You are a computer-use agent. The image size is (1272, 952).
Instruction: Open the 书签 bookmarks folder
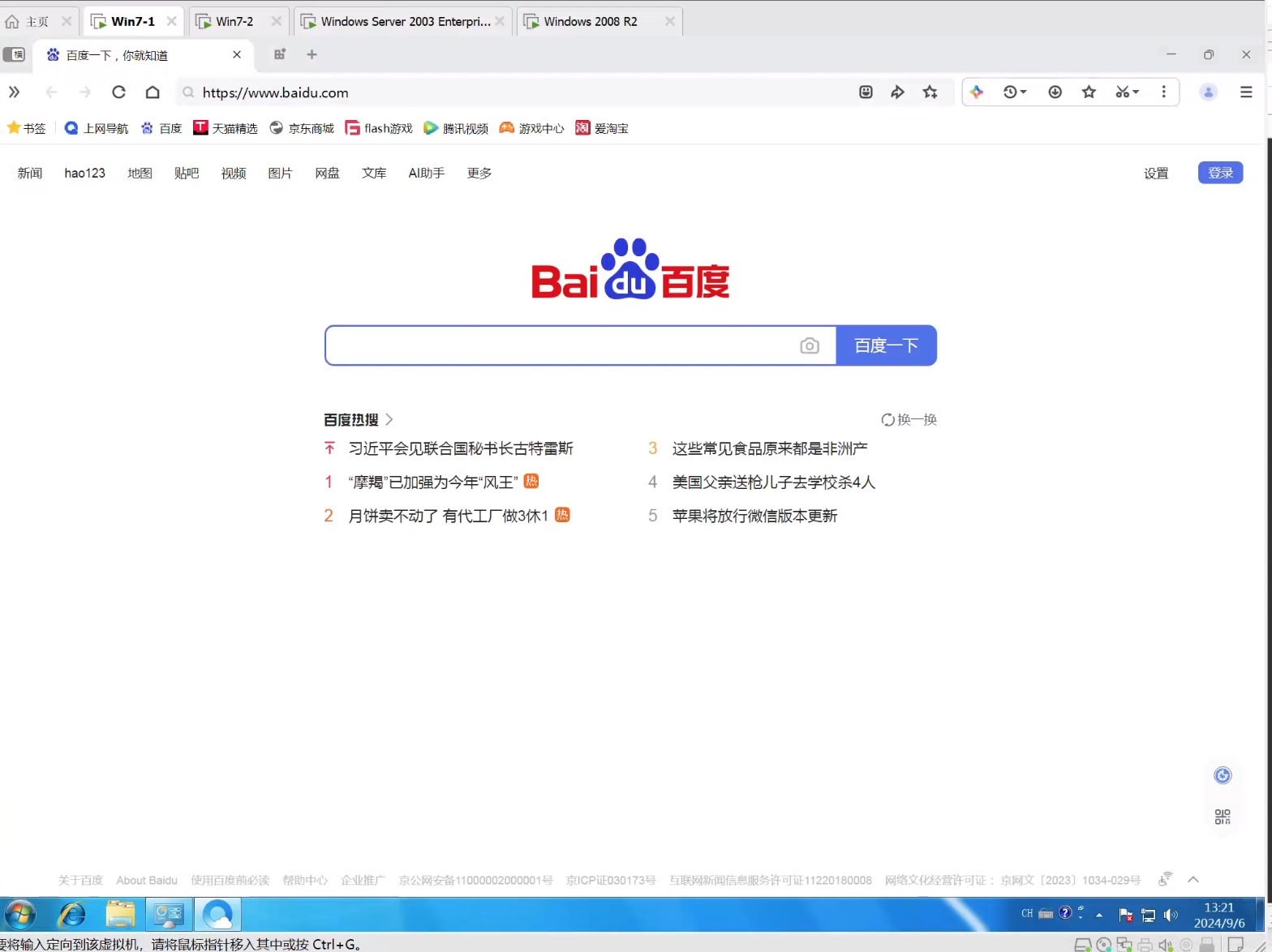click(27, 128)
